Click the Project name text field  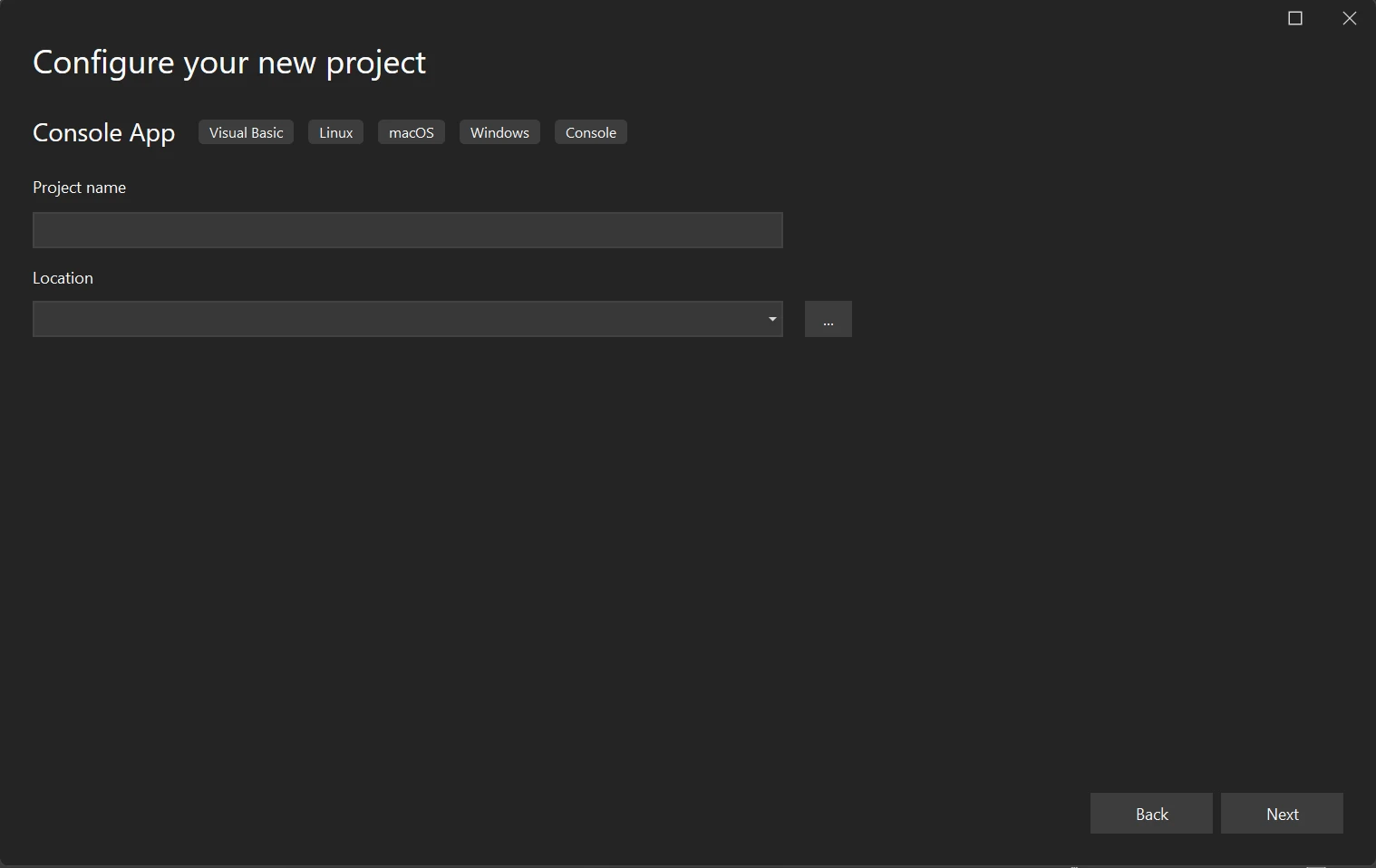407,230
